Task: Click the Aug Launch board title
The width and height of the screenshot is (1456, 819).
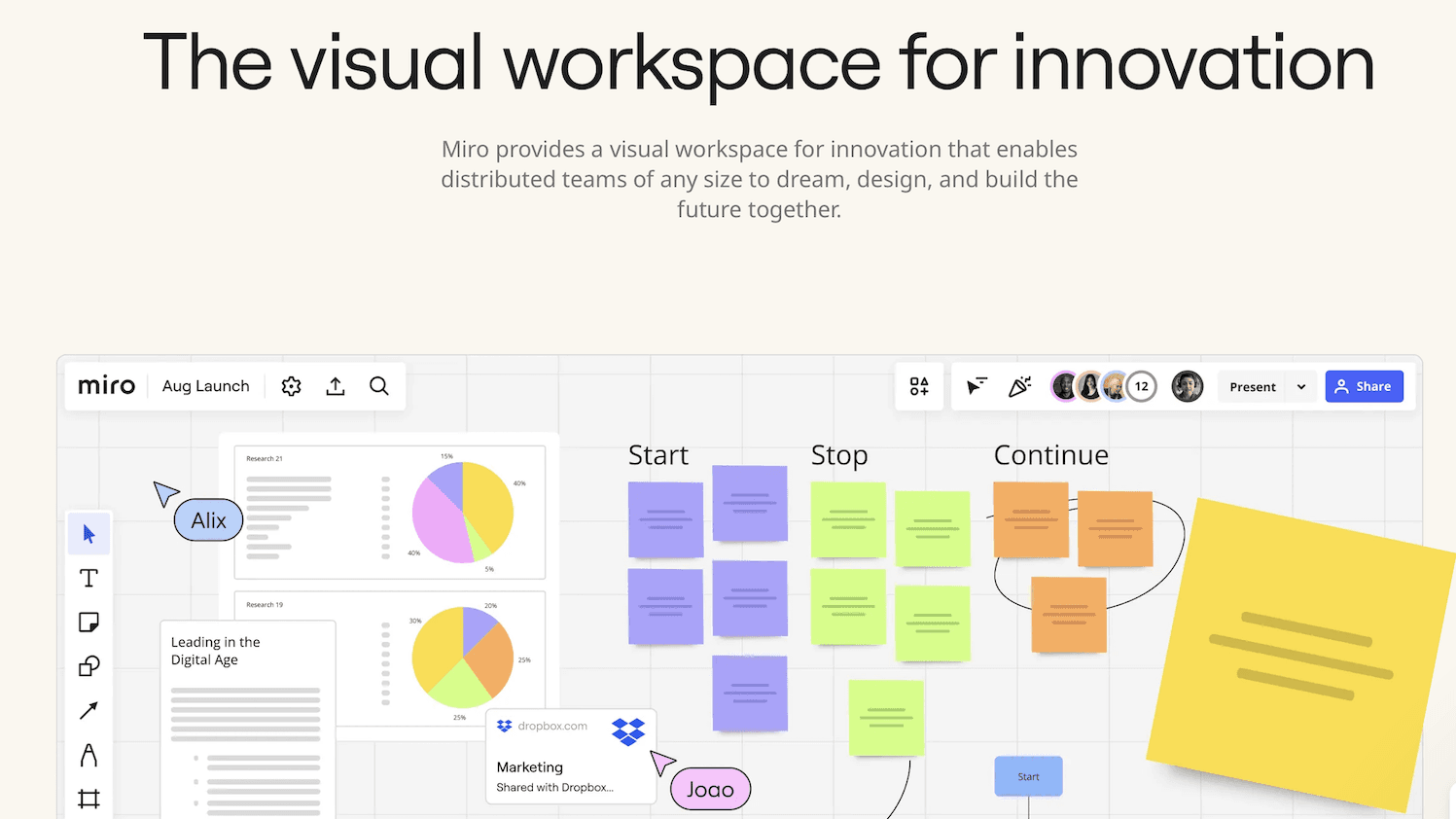Action: coord(205,386)
